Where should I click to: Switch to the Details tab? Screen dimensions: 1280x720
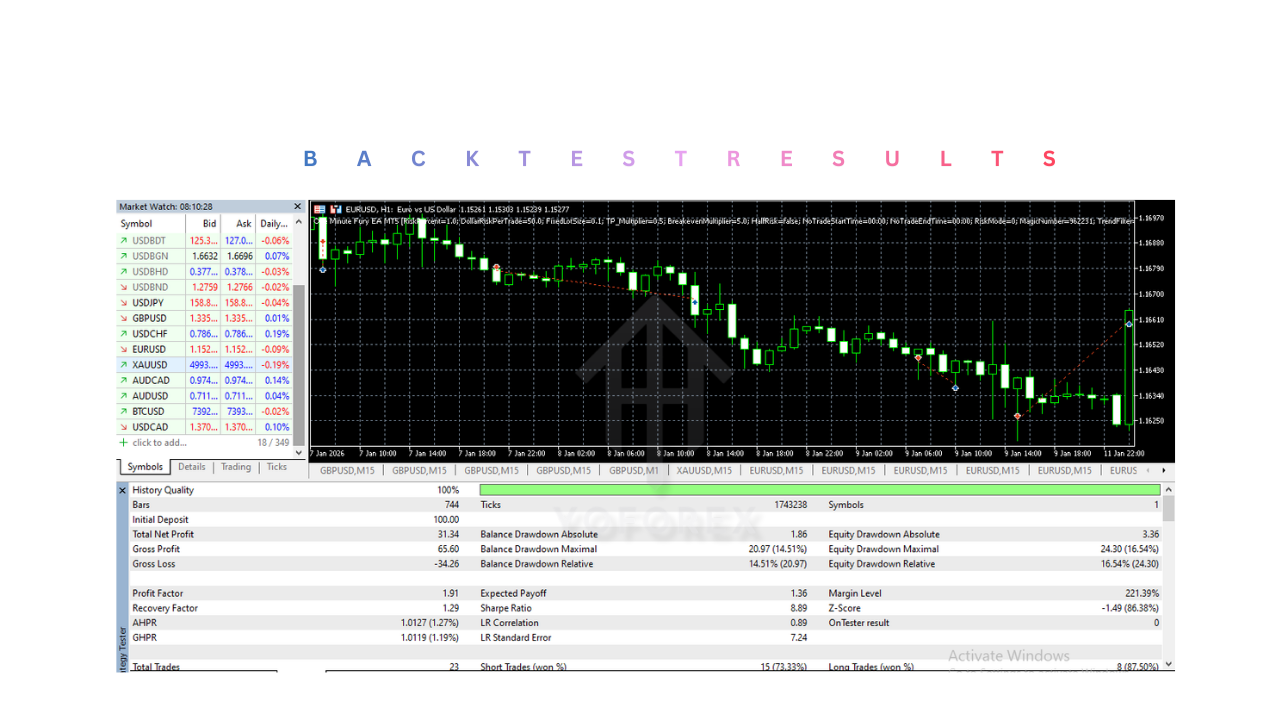[191, 467]
